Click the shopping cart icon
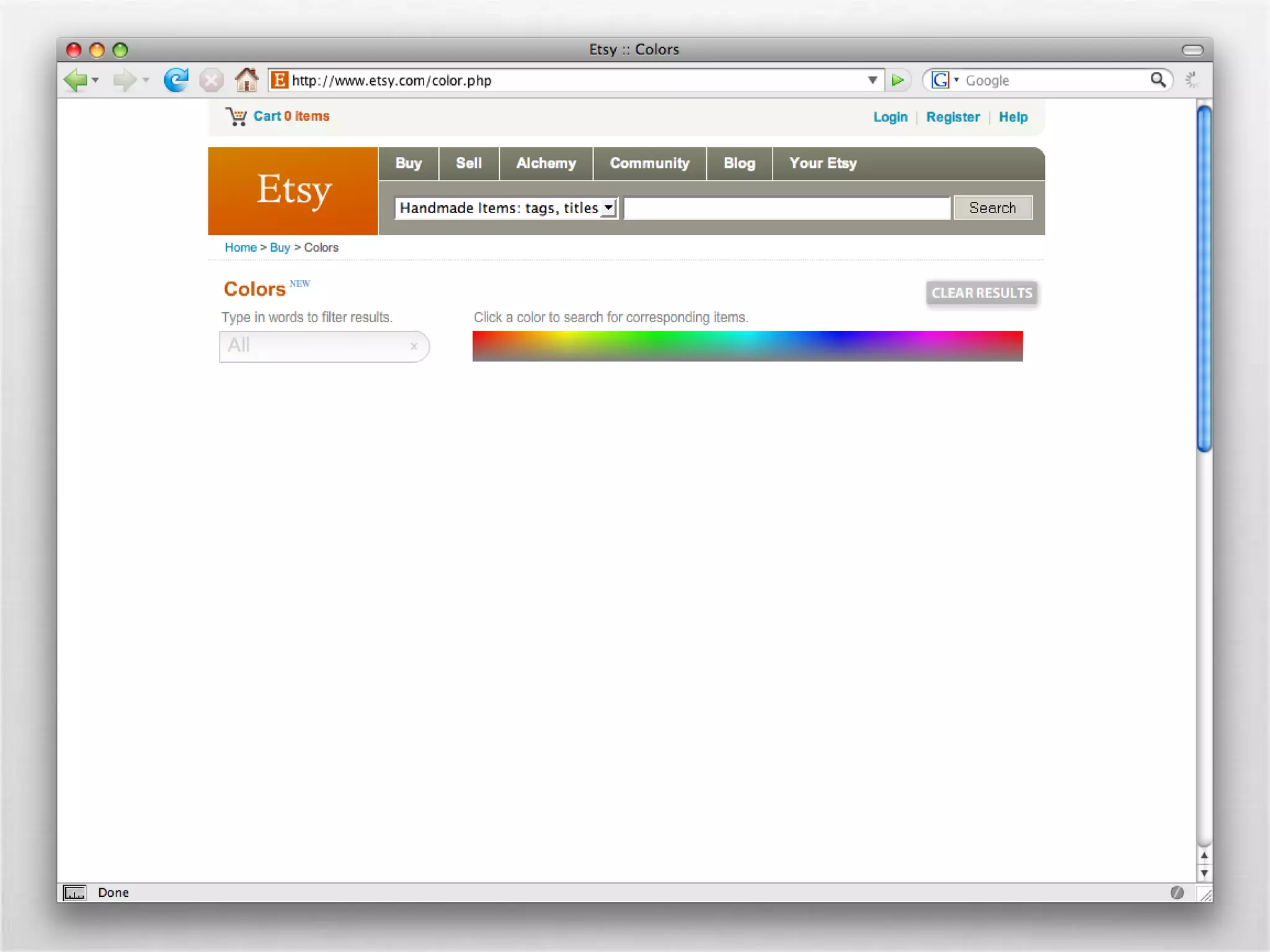The image size is (1270, 952). point(236,117)
